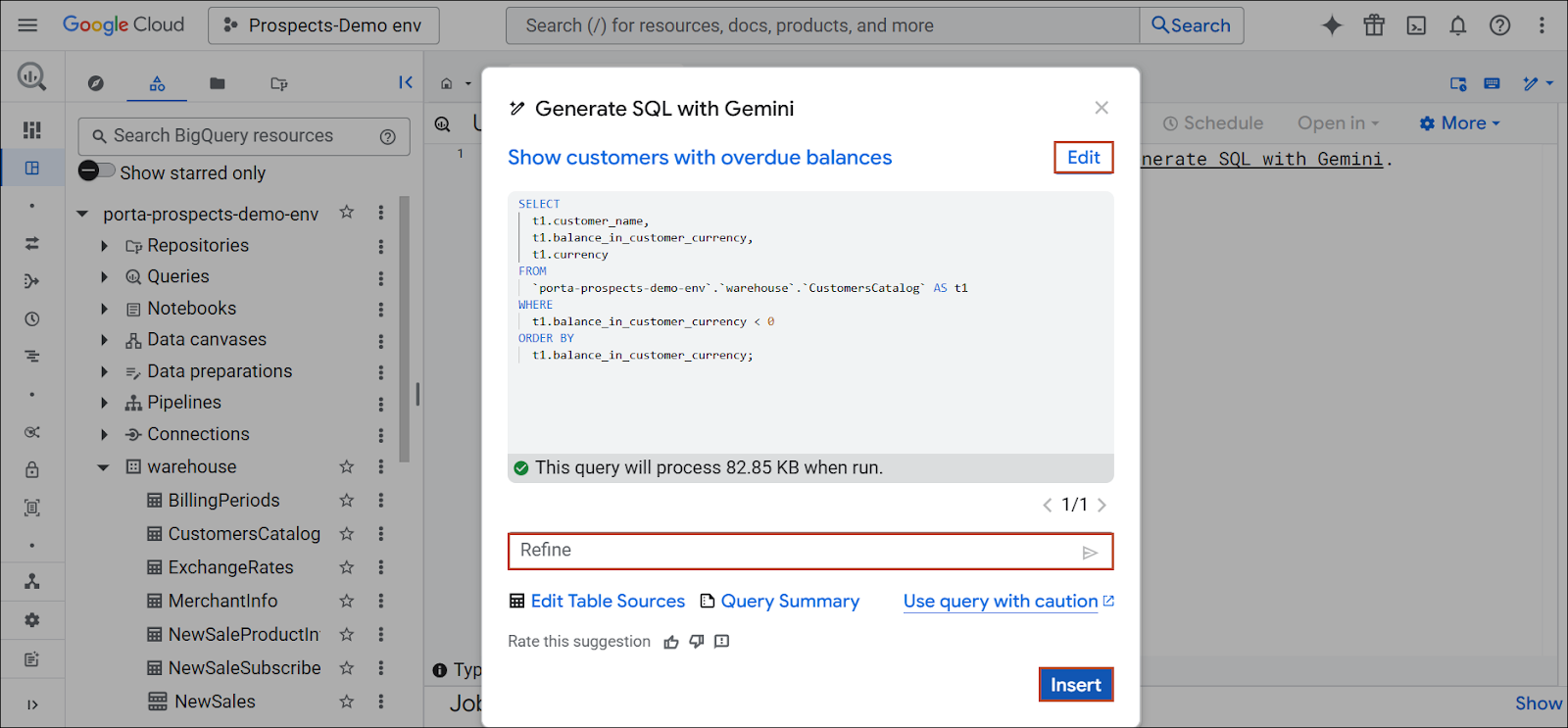Open the Open in menu

coord(1338,123)
